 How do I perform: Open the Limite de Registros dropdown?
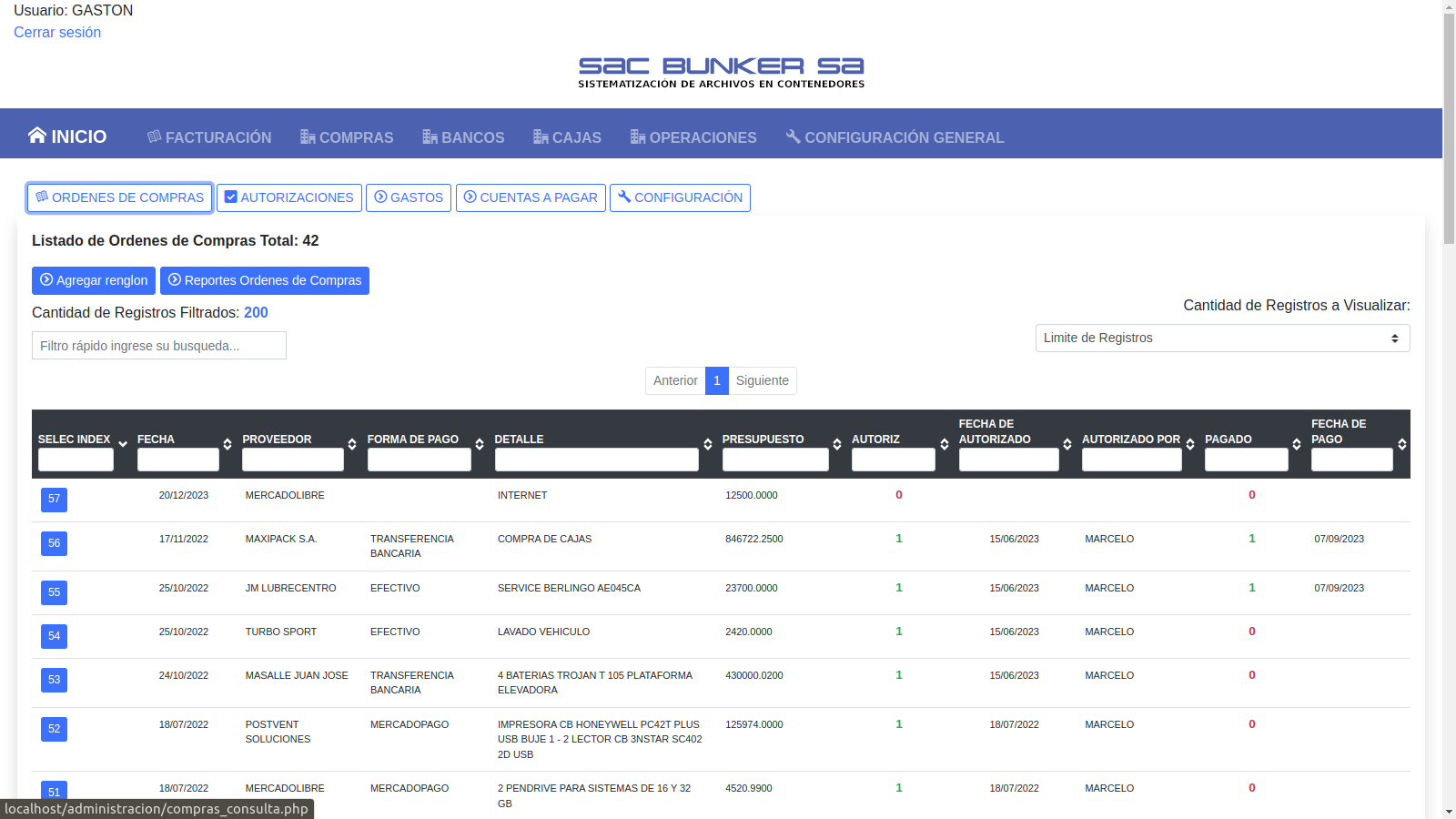pyautogui.click(x=1222, y=339)
